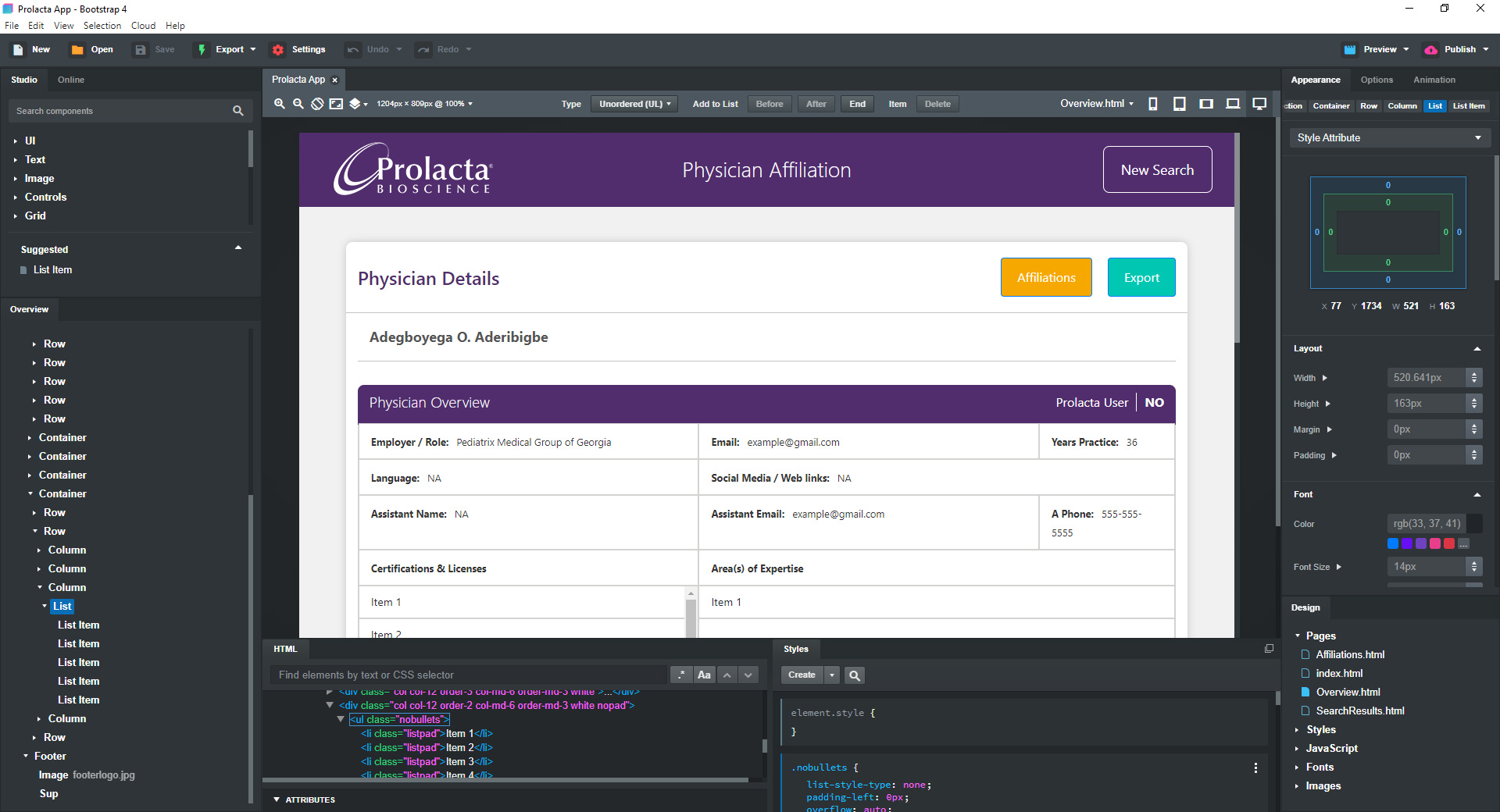Viewport: 1500px width, 812px height.
Task: Click the rotate device icon on stage toolbar
Action: [317, 104]
